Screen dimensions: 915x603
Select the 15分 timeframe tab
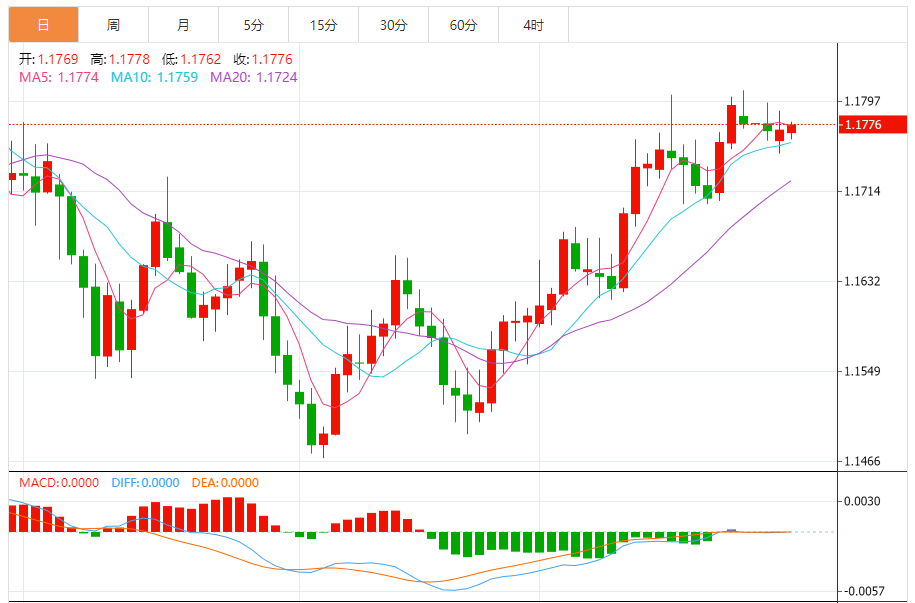pyautogui.click(x=323, y=25)
